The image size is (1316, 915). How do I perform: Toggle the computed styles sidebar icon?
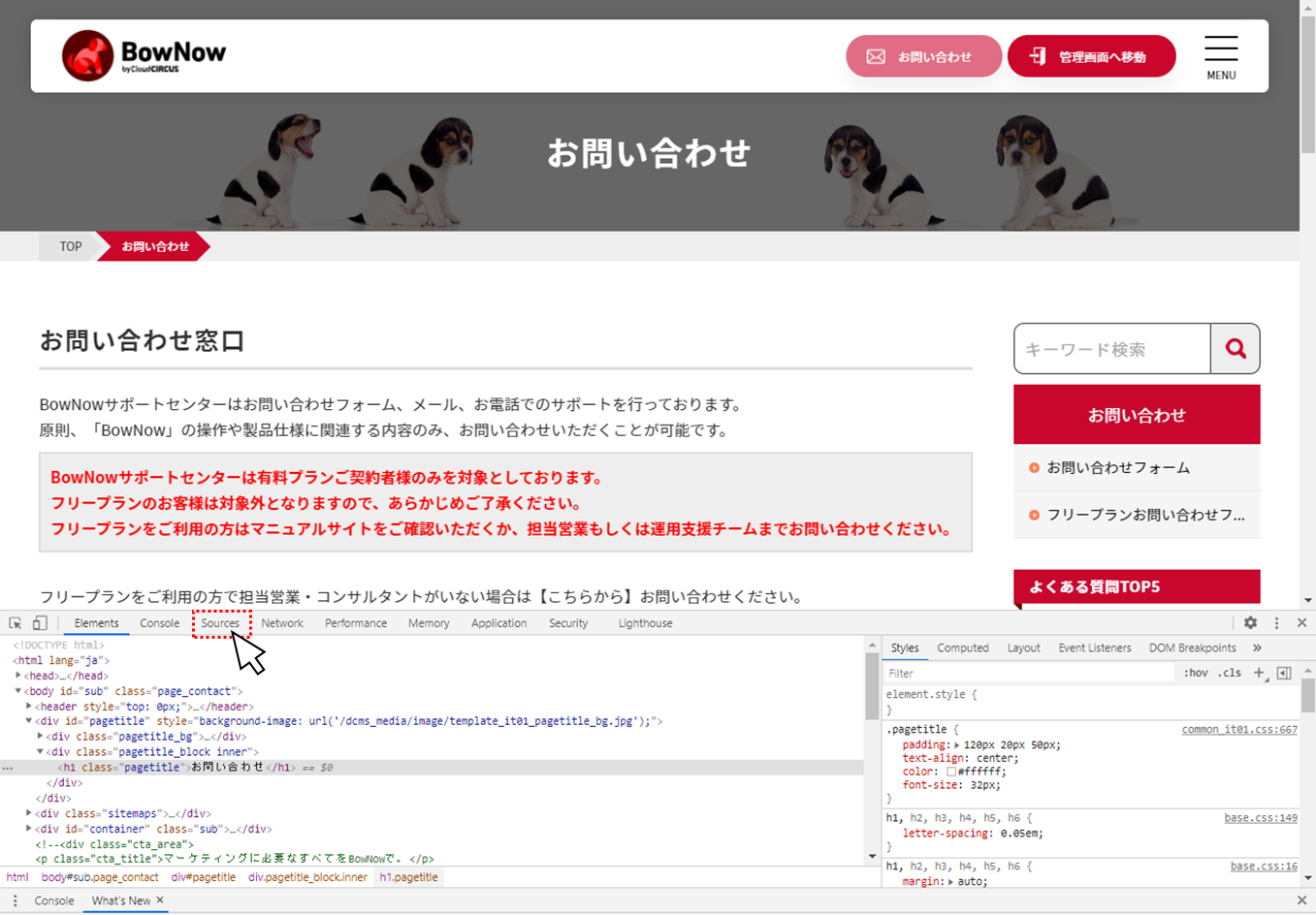pyautogui.click(x=1284, y=673)
